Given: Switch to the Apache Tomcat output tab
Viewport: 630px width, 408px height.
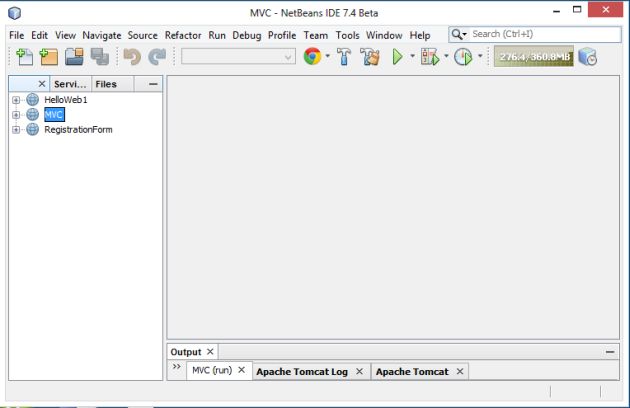Looking at the screenshot, I should [412, 371].
